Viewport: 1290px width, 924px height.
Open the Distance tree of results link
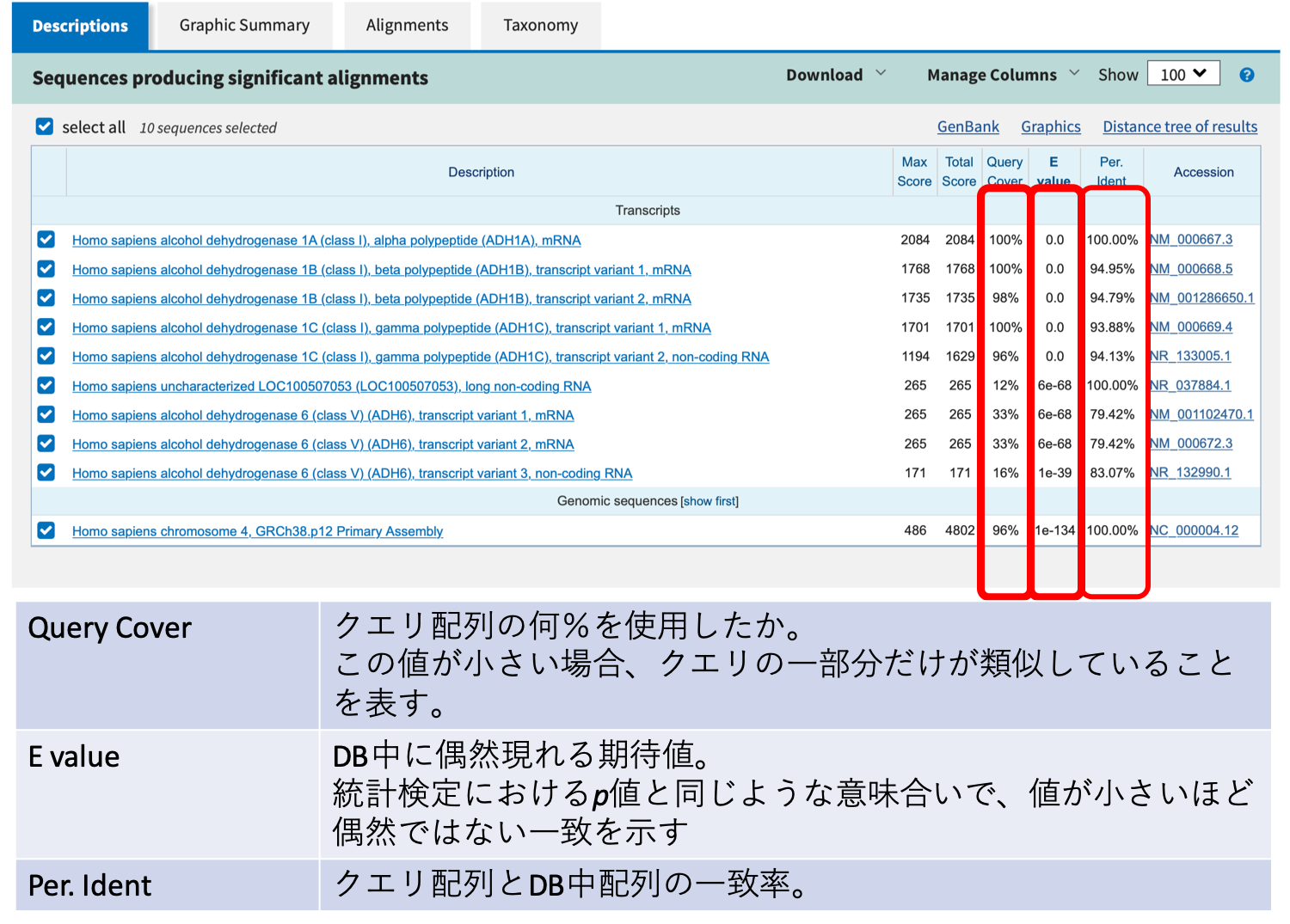[1179, 127]
